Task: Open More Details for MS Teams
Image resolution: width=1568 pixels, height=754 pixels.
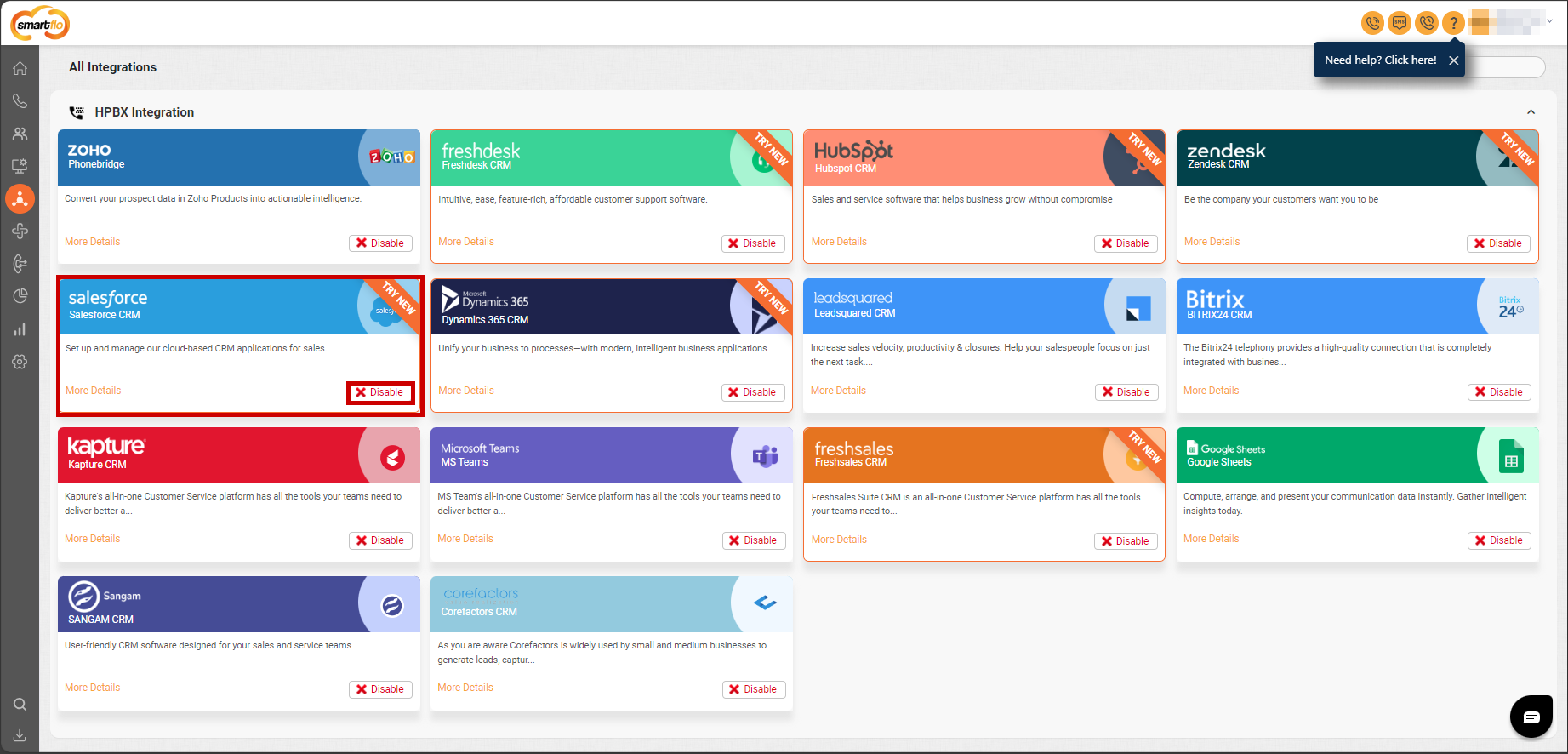Action: [x=465, y=539]
